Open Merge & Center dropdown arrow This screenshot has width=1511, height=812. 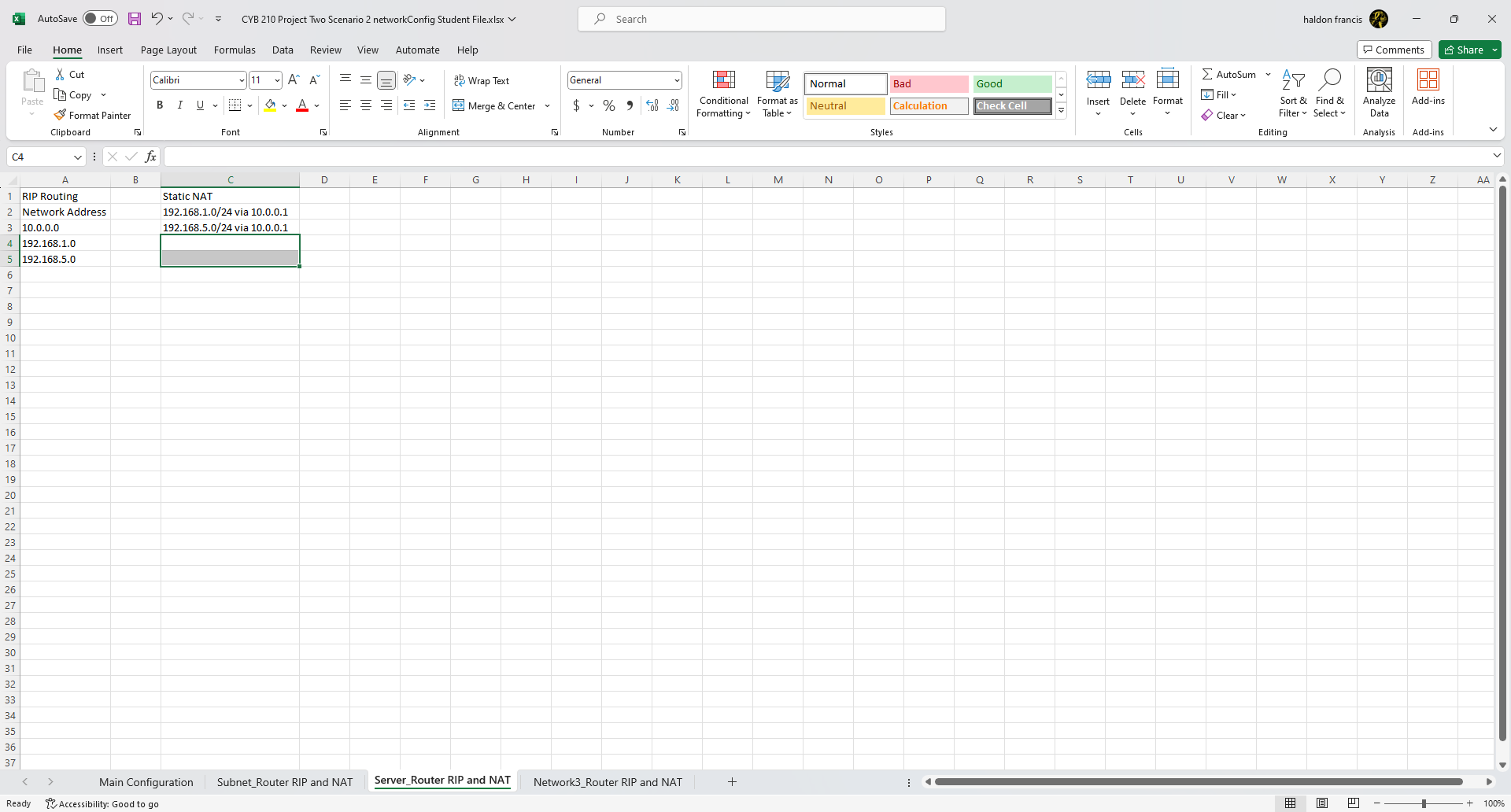pyautogui.click(x=547, y=105)
